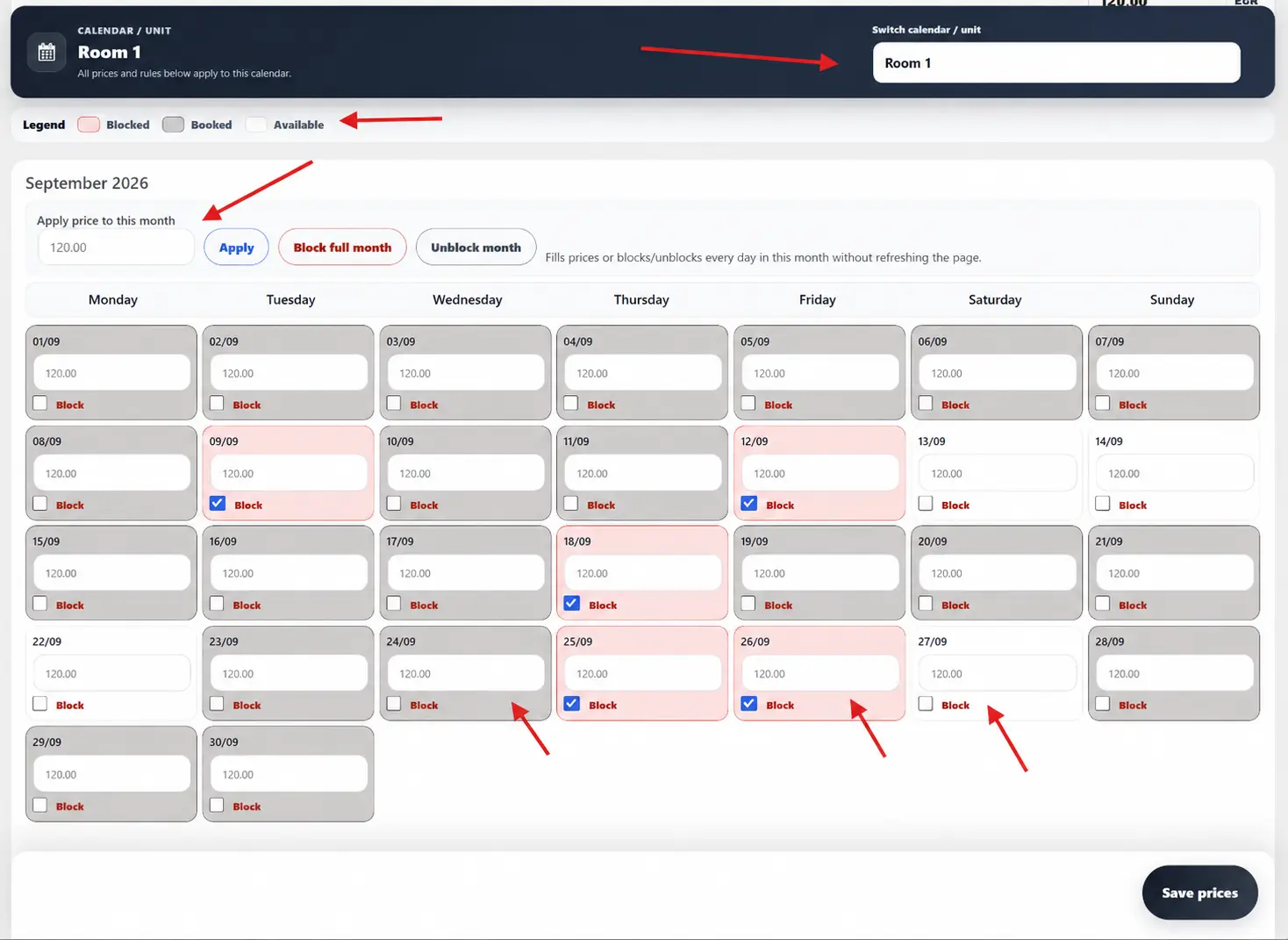Uncheck the Block checkbox for 12/09
This screenshot has width=1288, height=940.
click(x=749, y=504)
